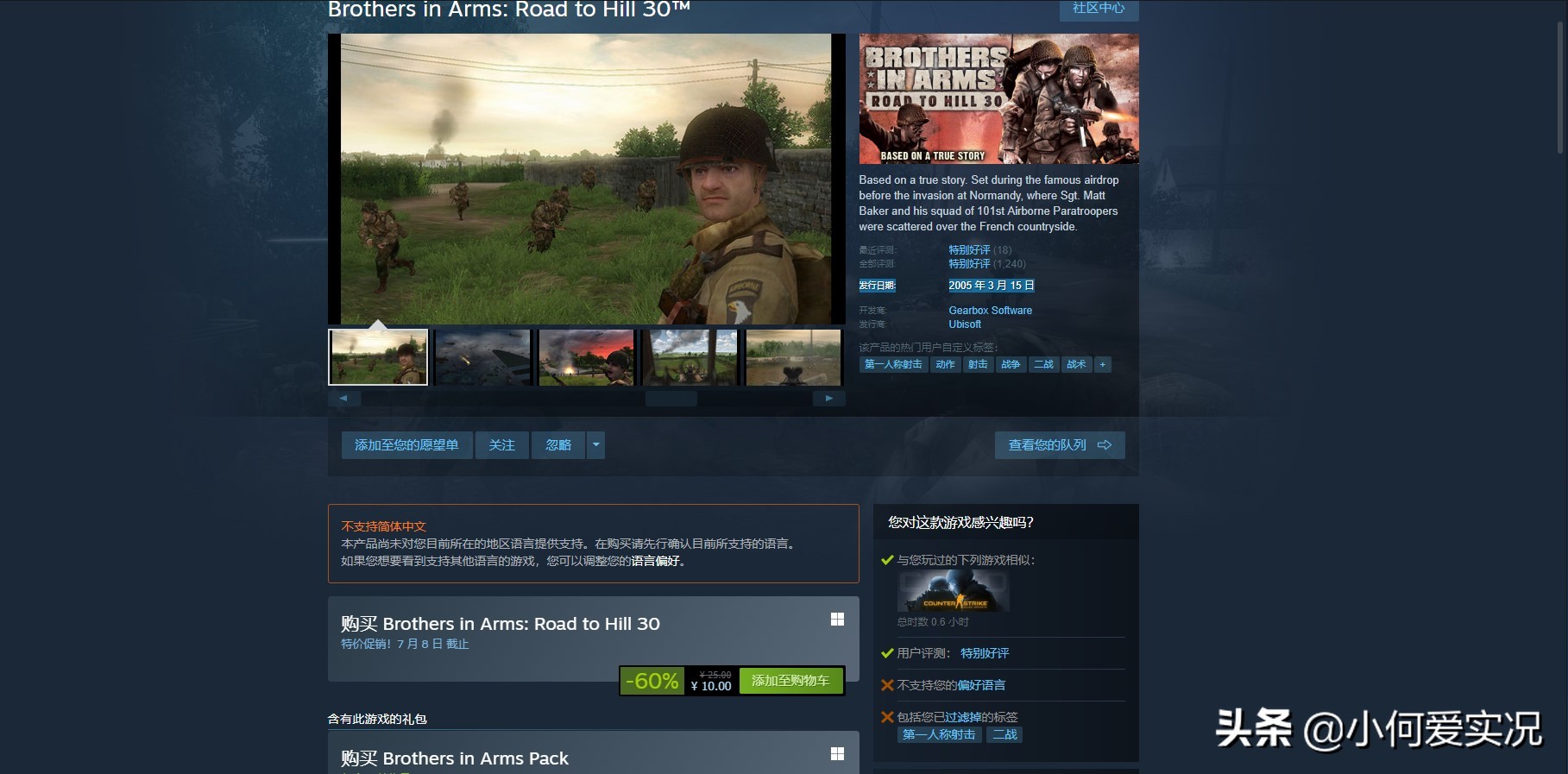
Task: Click the 特价促销! 7 月 8 日 截止 text
Action: pos(405,645)
